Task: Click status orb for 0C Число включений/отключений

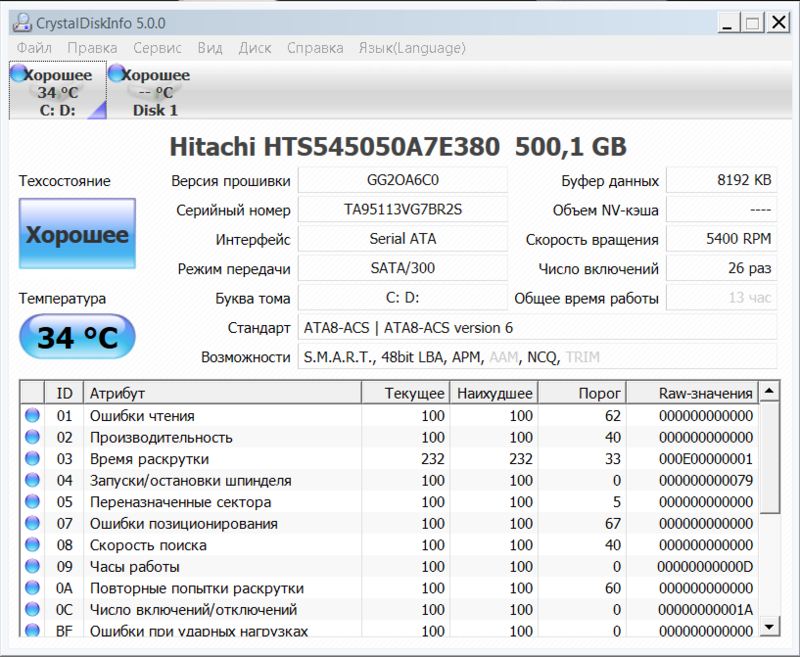Action: click(32, 609)
